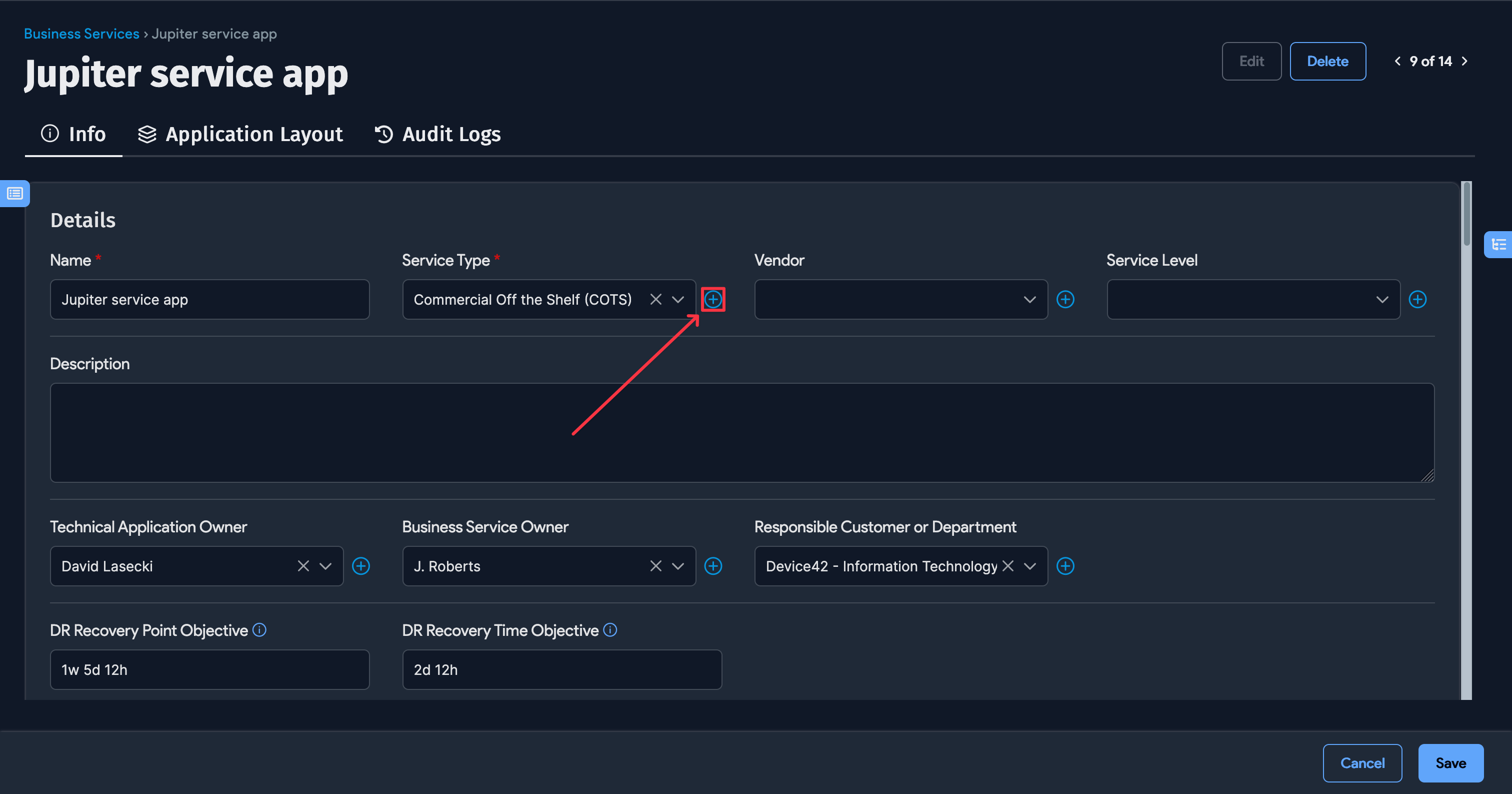This screenshot has width=1512, height=794.
Task: Add new Technical Application Owner plus icon
Action: click(360, 566)
